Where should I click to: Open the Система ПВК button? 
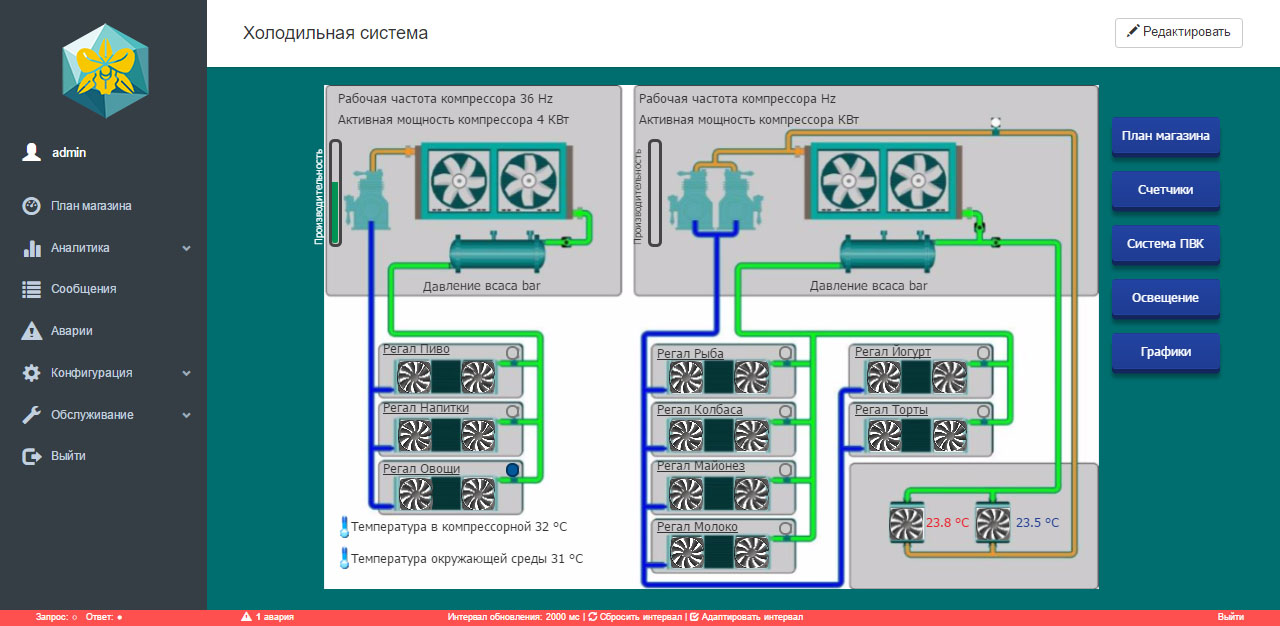pos(1165,244)
